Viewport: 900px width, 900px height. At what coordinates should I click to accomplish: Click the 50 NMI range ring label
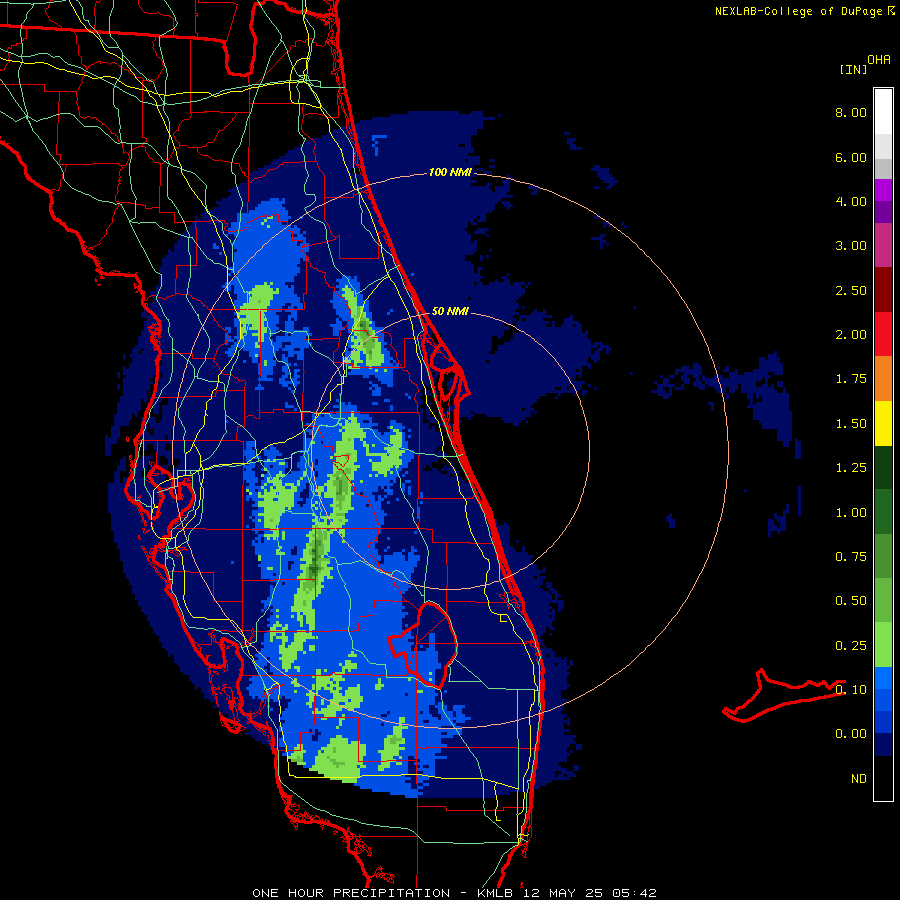(450, 311)
